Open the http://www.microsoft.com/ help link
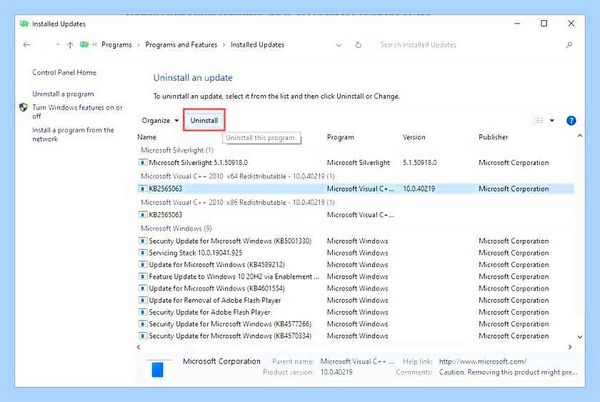 pyautogui.click(x=483, y=361)
